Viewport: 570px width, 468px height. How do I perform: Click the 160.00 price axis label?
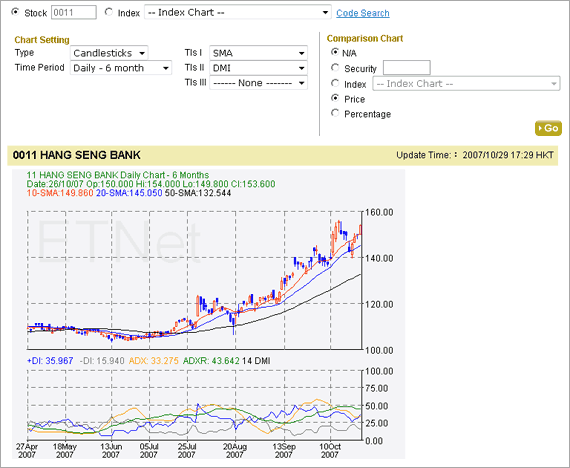pos(379,212)
